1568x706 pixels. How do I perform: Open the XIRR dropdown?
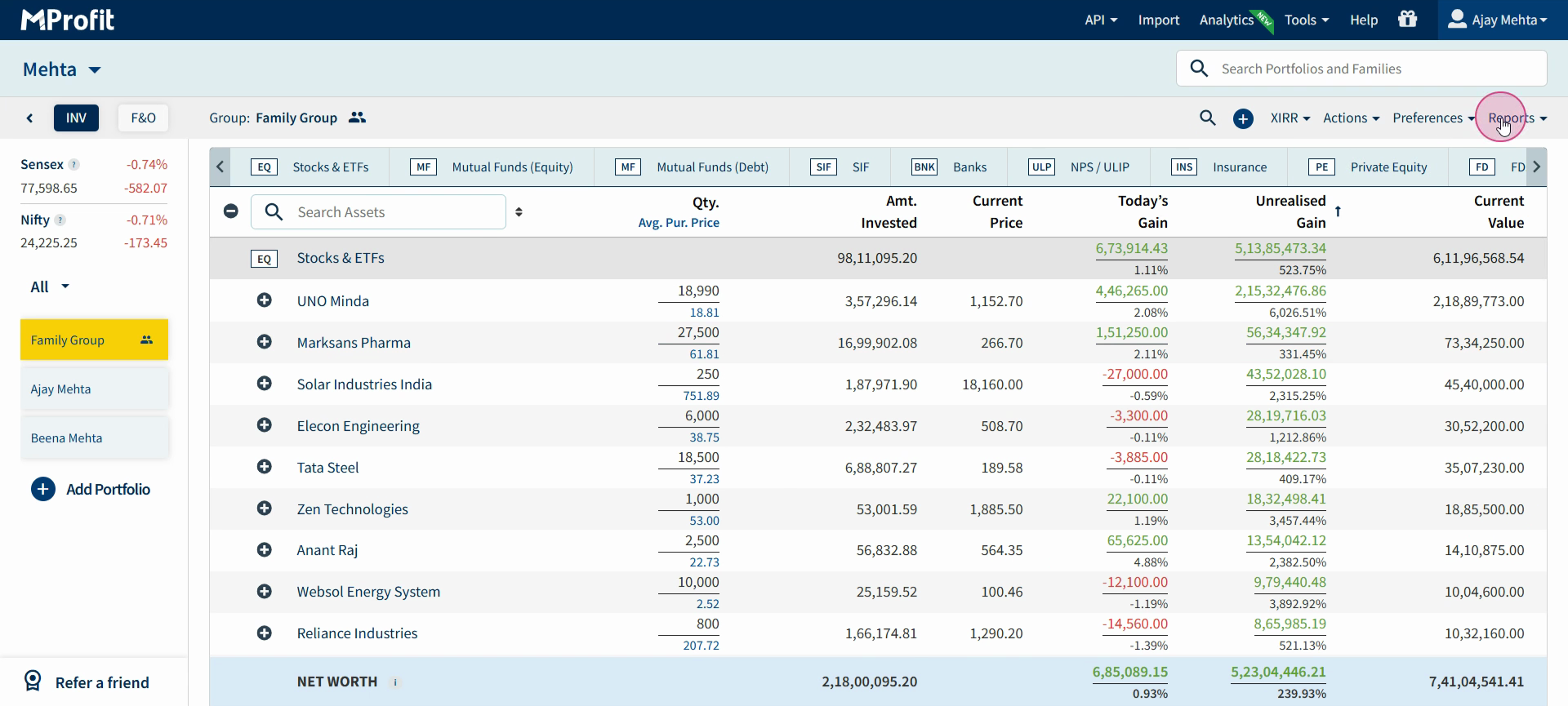click(x=1290, y=118)
